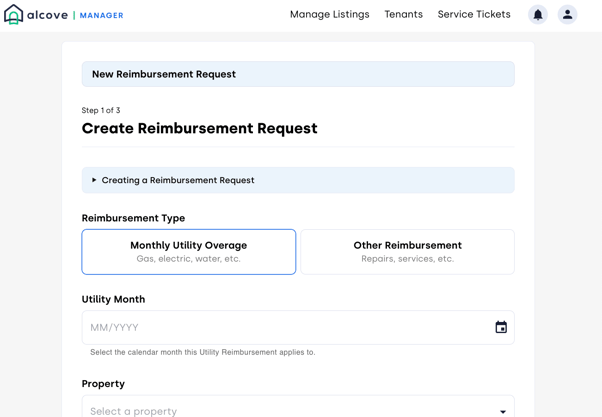Click the New Reimbursement Request banner

[298, 74]
